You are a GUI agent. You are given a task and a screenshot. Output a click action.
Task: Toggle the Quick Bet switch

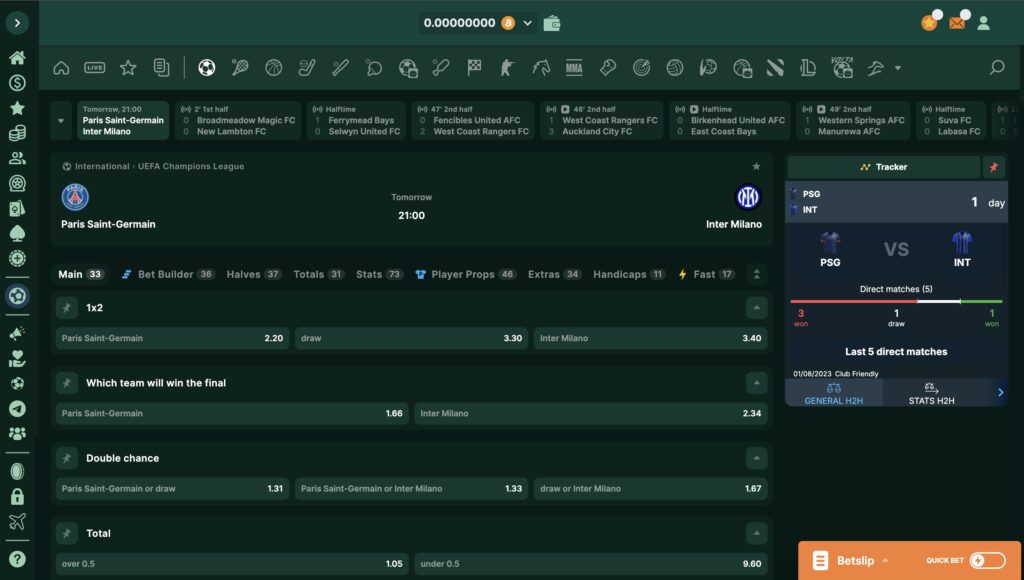[x=987, y=560]
